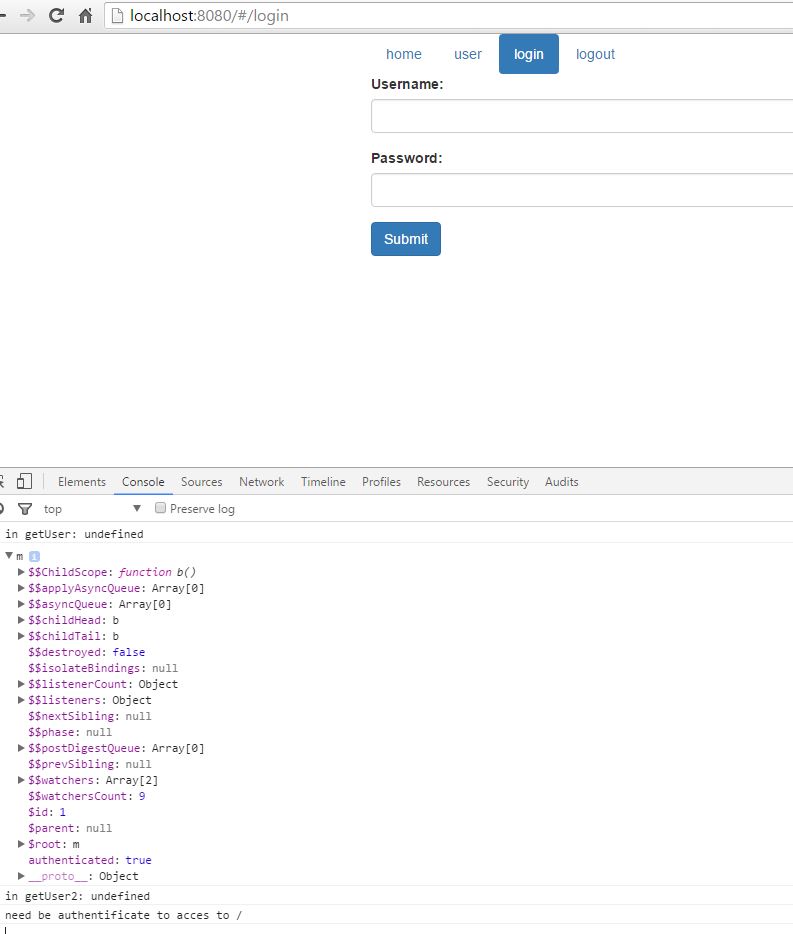The height and width of the screenshot is (934, 793).
Task: Expand __proto__ object
Action: click(21, 876)
